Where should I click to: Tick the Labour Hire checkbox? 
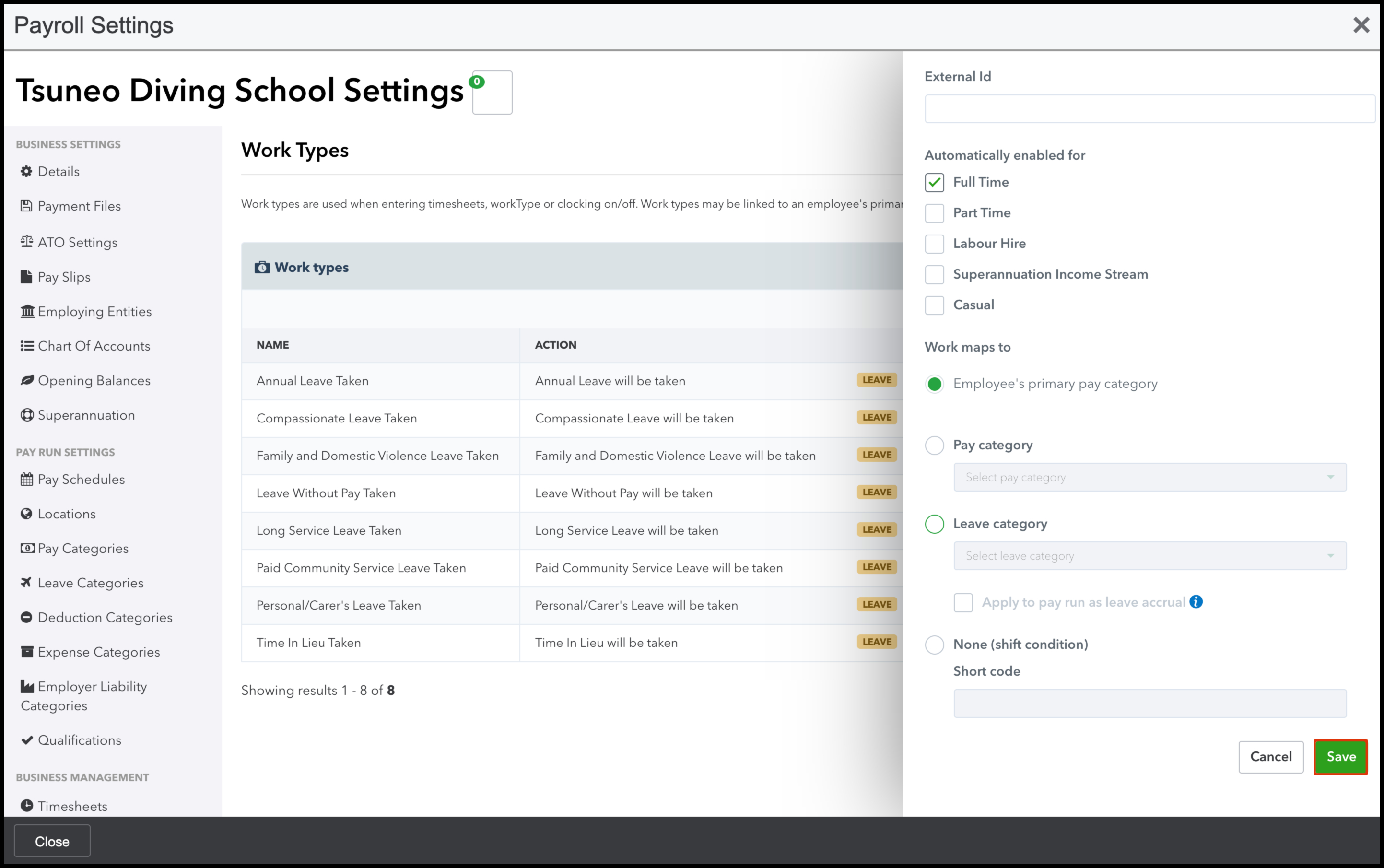(x=934, y=244)
